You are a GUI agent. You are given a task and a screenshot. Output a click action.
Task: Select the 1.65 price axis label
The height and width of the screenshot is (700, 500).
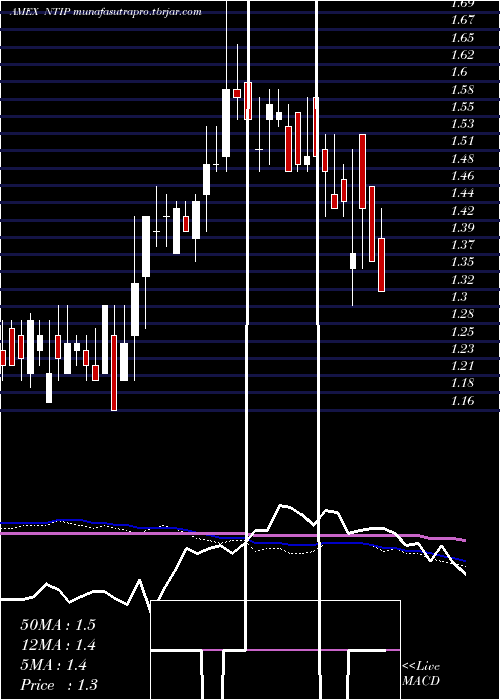462,38
